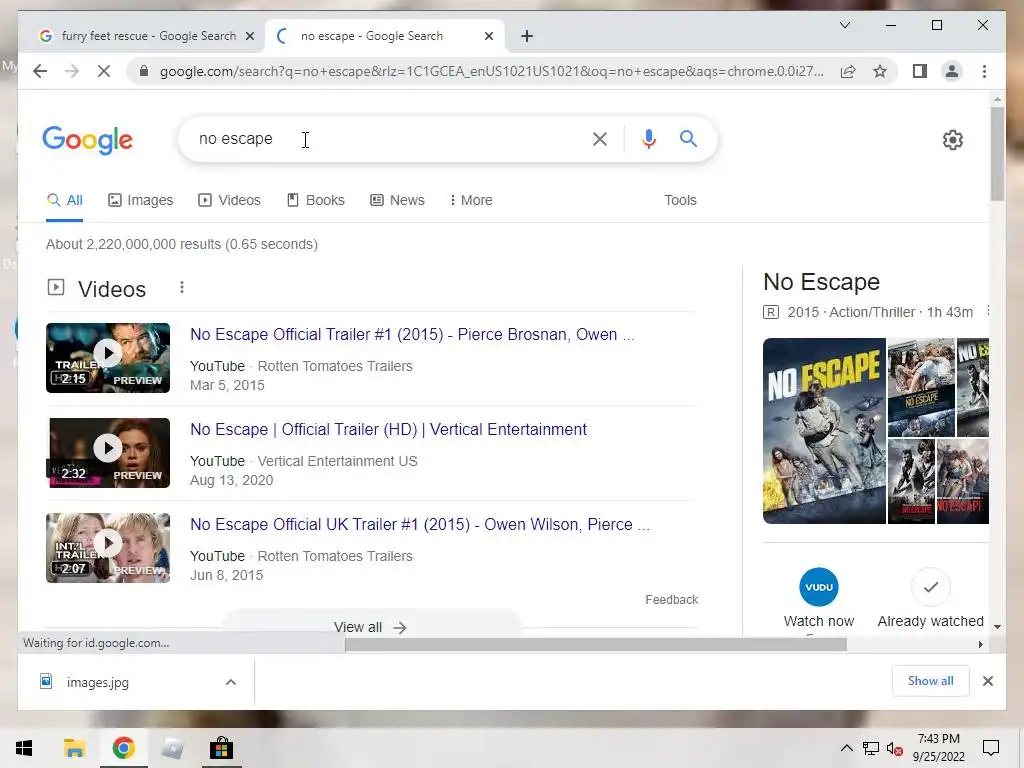Play the 2:07 Int'l trailer thumbnail
Screen dimensions: 1024x768
[108, 548]
